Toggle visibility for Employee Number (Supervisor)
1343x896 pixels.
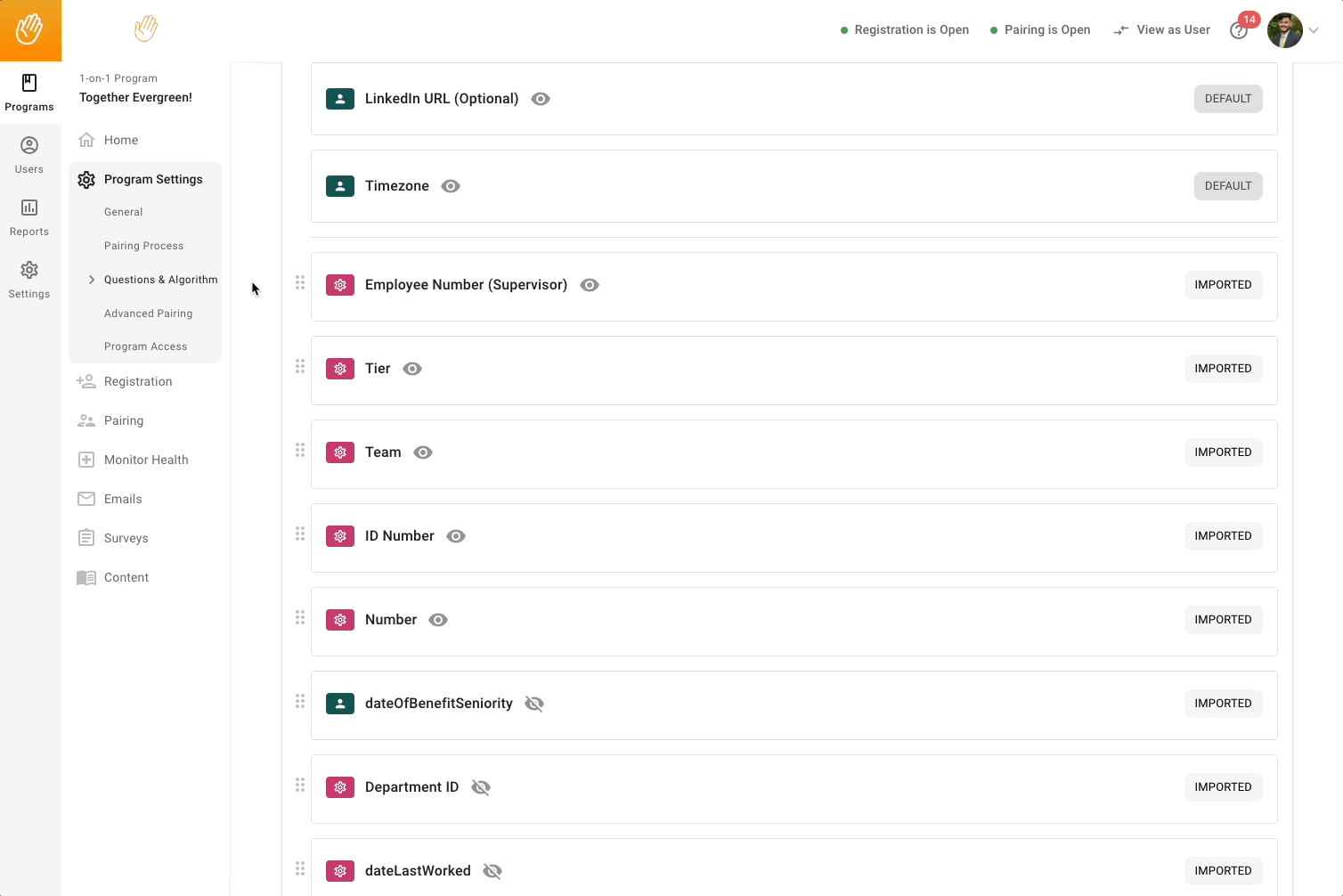[590, 285]
